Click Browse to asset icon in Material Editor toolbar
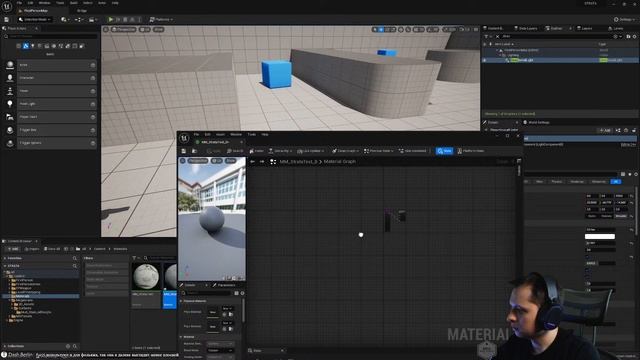640x360 pixels. pyautogui.click(x=194, y=151)
